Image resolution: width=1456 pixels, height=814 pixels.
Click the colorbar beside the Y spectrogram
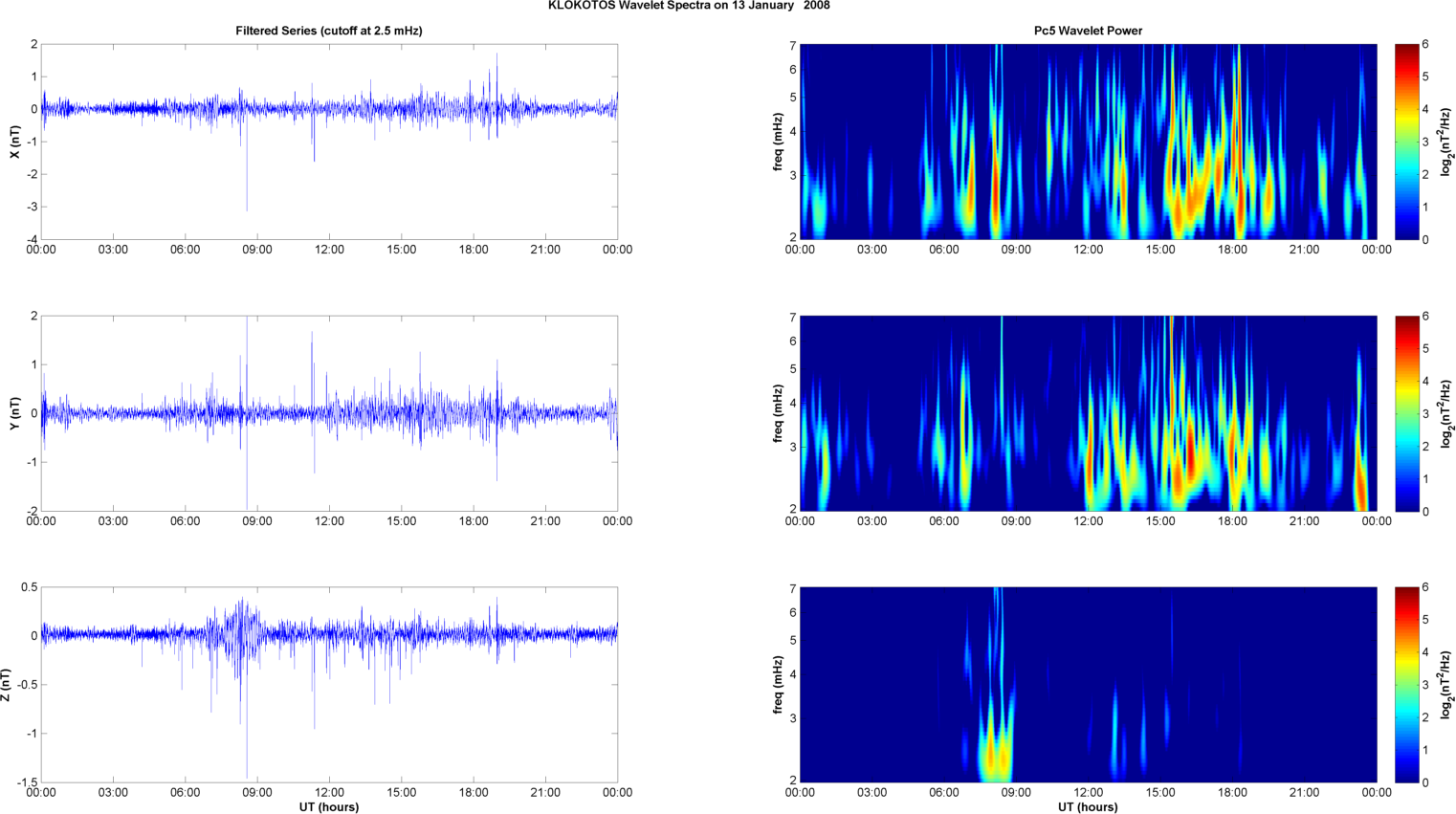click(x=1407, y=413)
